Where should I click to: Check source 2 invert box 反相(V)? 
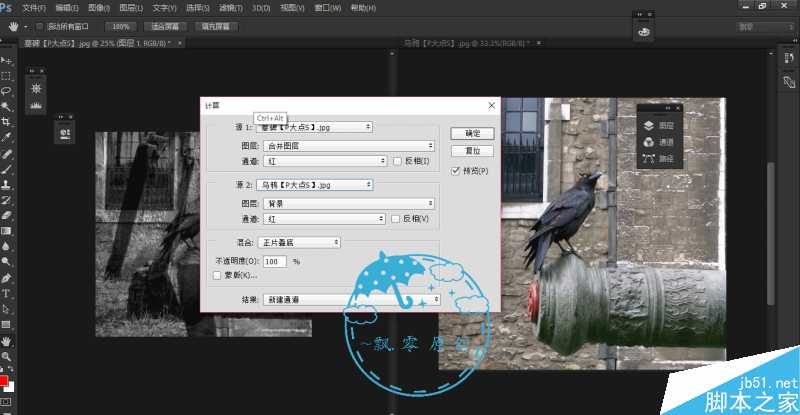pos(395,218)
